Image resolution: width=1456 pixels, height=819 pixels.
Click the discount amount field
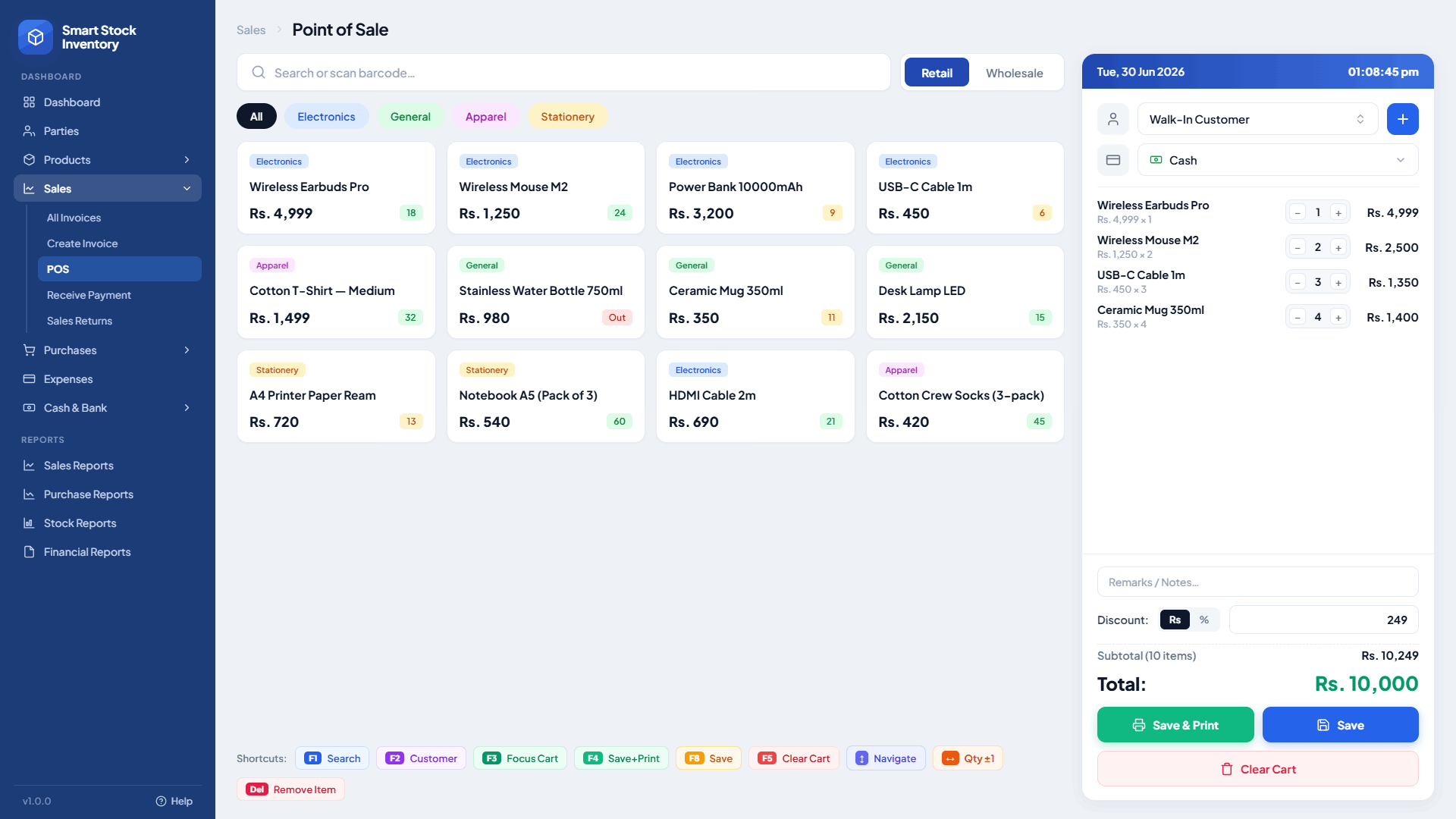tap(1324, 620)
